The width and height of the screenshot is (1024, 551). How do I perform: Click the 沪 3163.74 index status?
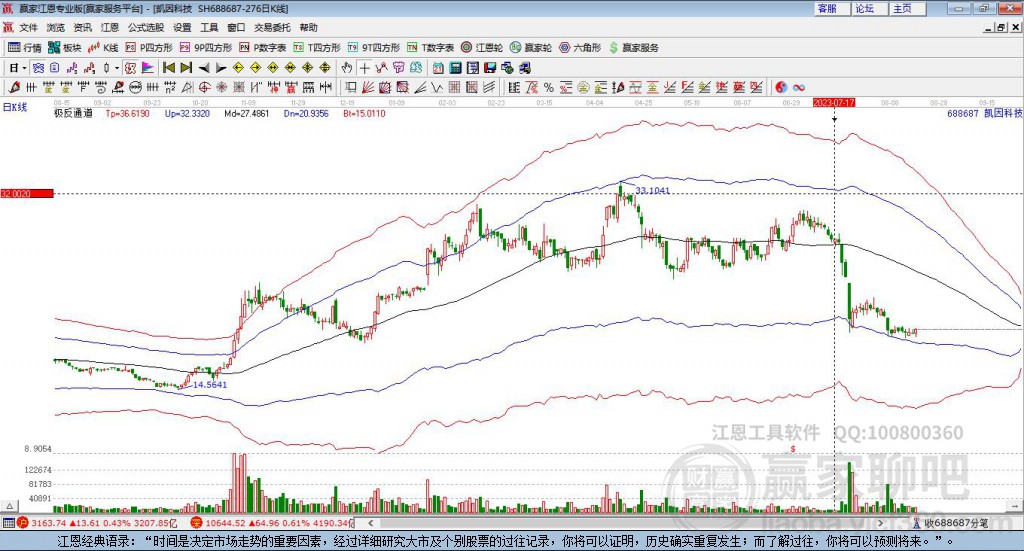[97, 523]
